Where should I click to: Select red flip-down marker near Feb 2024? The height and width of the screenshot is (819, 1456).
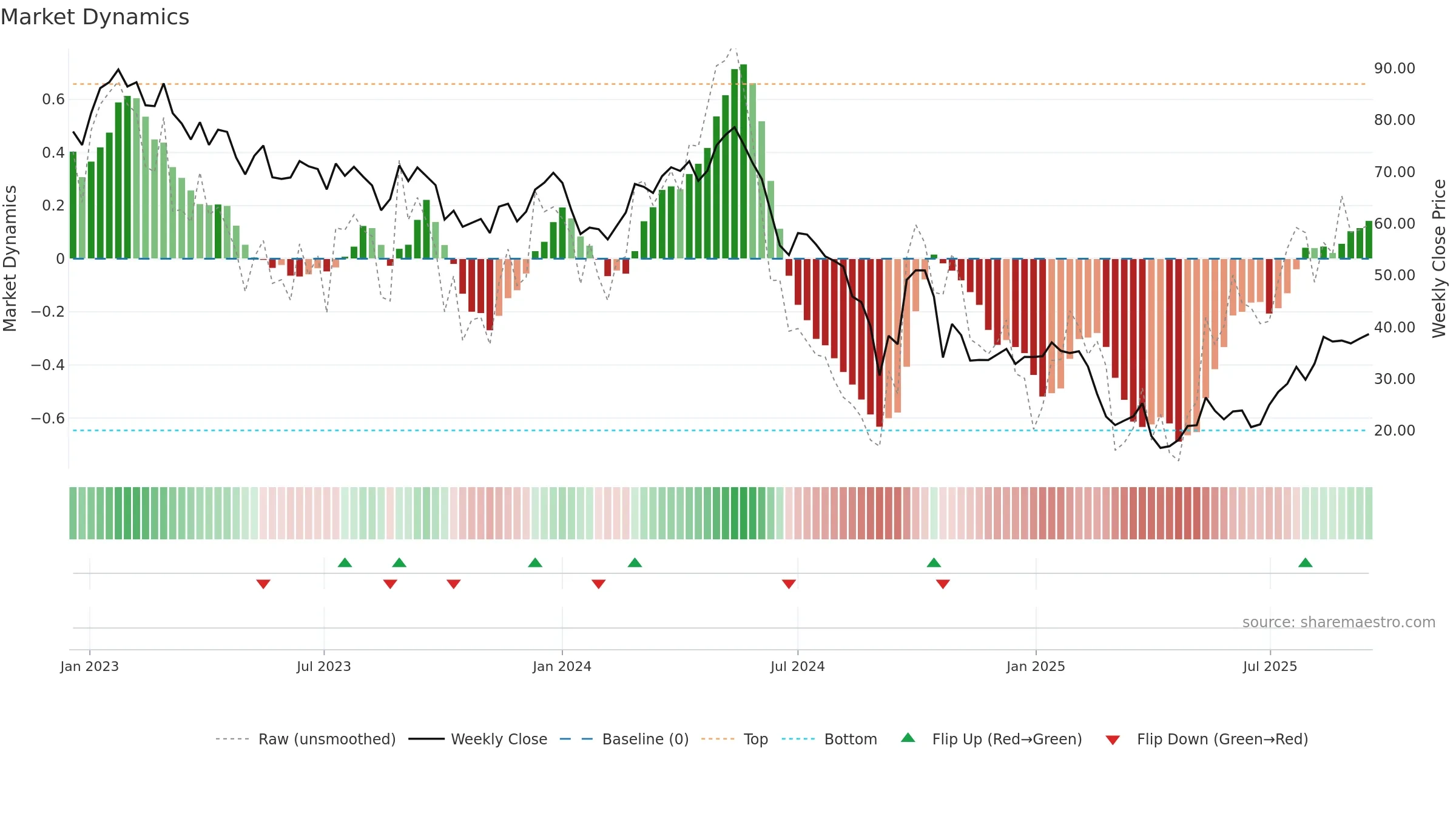click(599, 584)
